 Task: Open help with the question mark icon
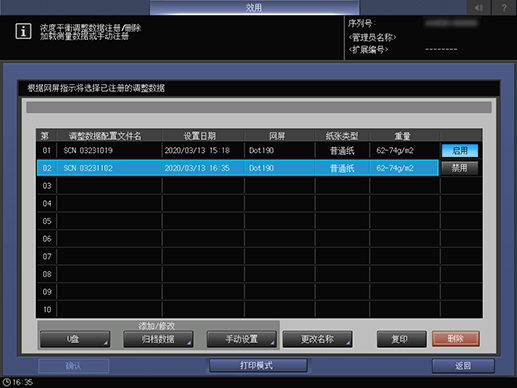[x=504, y=7]
